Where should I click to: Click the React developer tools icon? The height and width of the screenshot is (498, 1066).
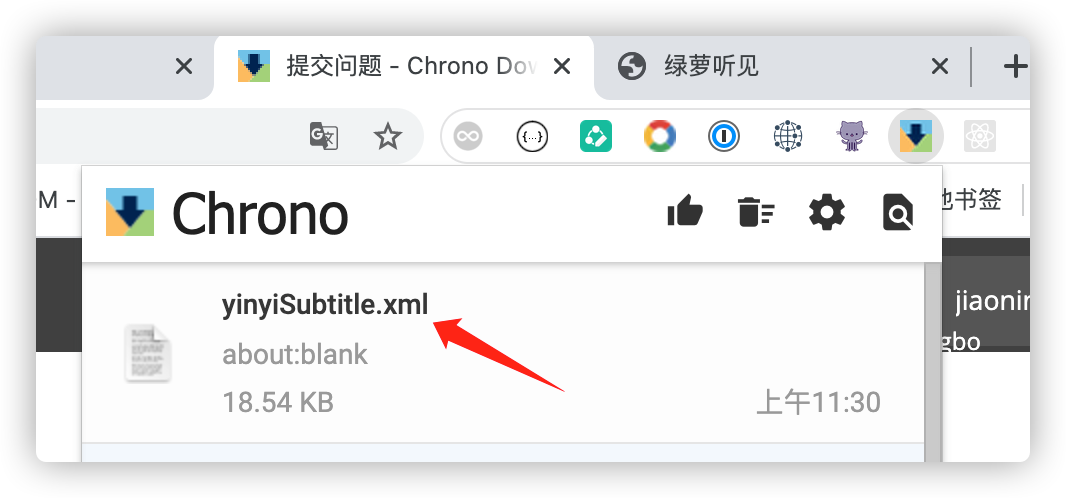[x=979, y=136]
